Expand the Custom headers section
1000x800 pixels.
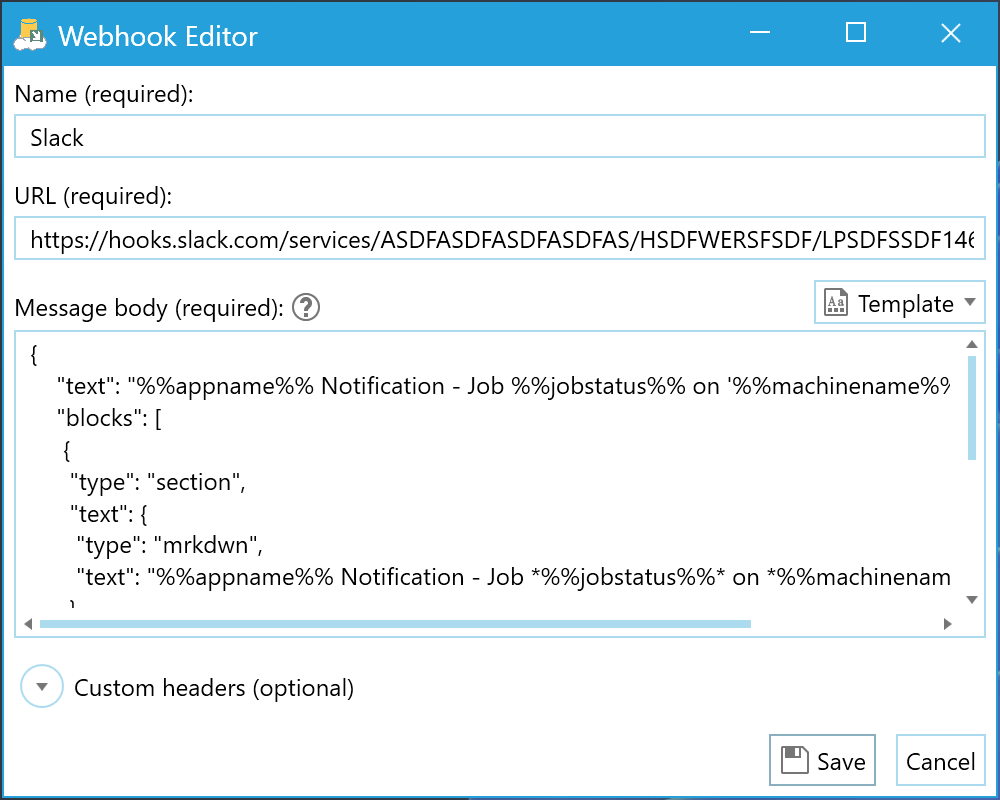coord(42,687)
